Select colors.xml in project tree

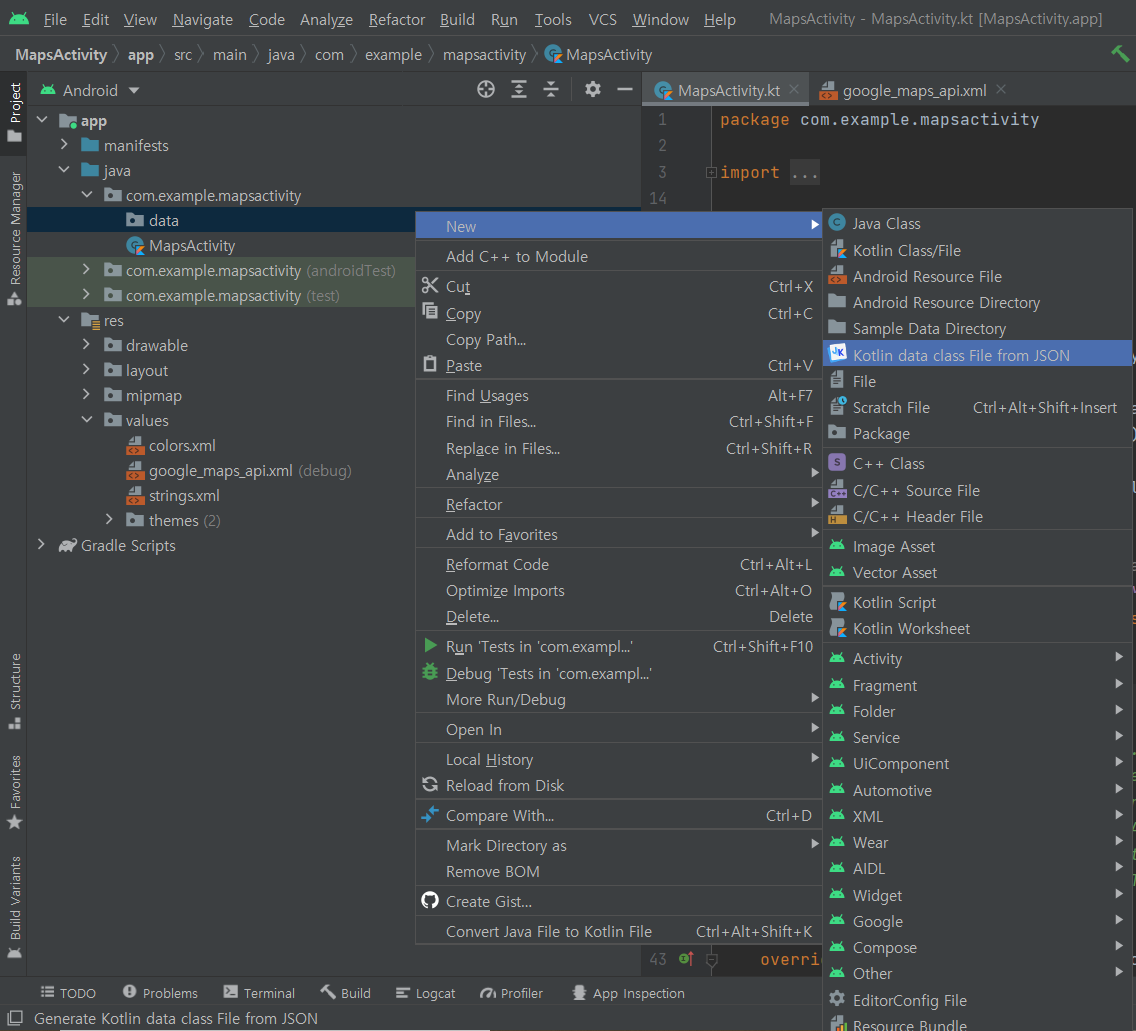click(172, 446)
